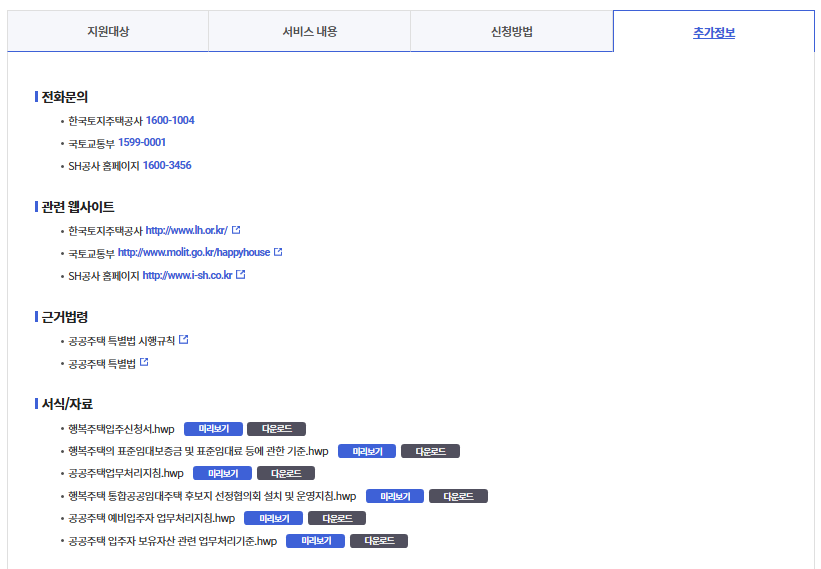Switch to the 지원대상 tab

coord(108,31)
